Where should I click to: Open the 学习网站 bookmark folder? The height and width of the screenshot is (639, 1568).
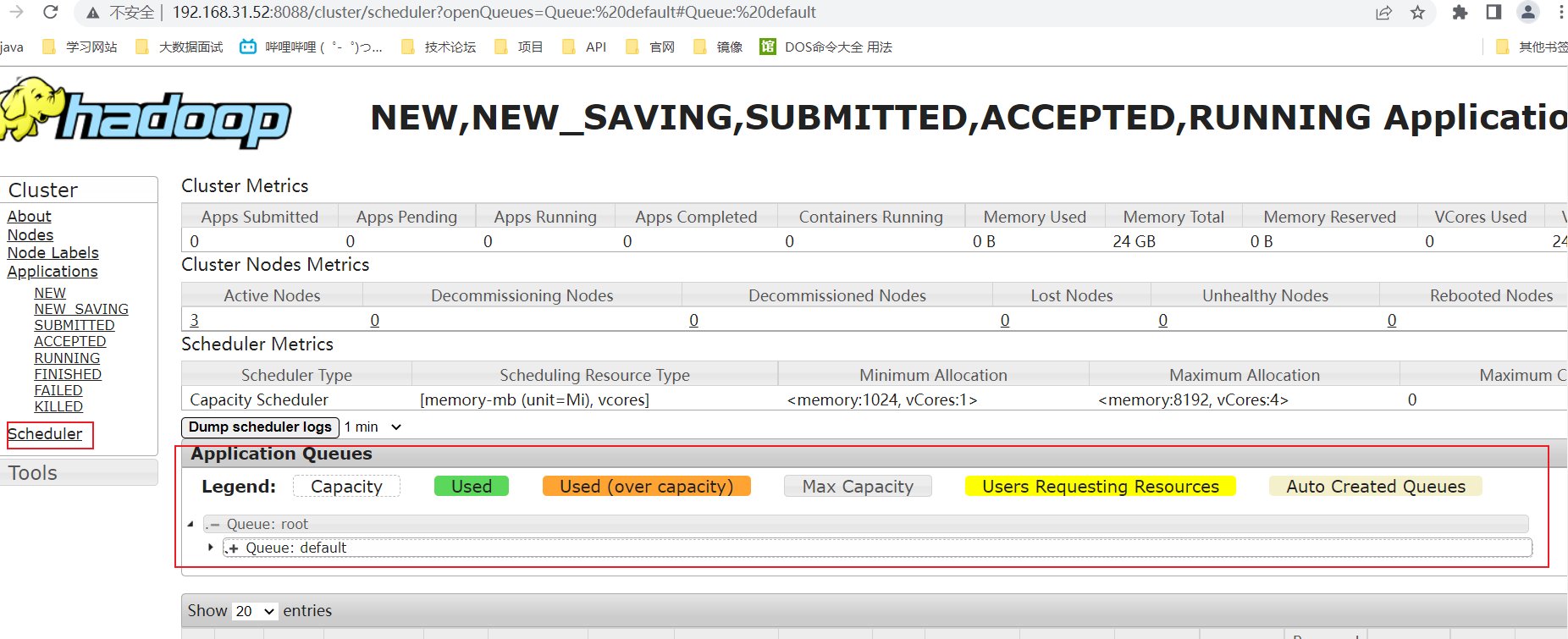click(80, 47)
